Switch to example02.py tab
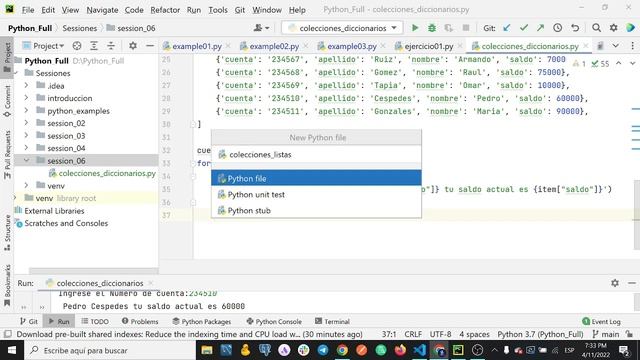Screen dimensions: 640x360 click(x=274, y=46)
